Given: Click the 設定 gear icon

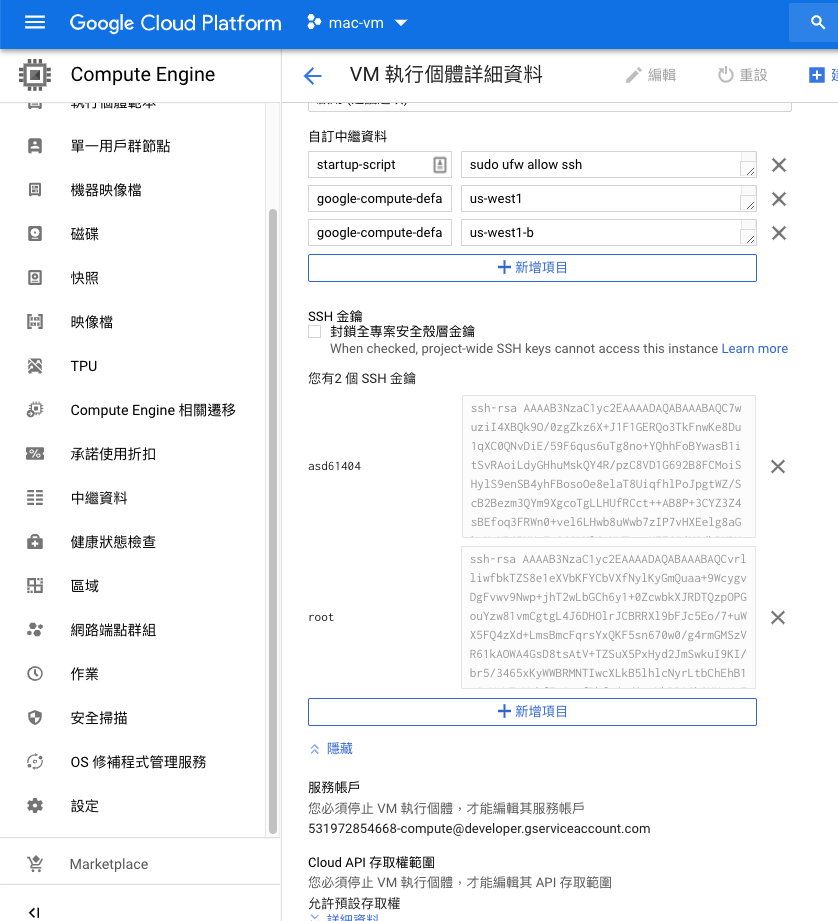Looking at the screenshot, I should point(35,806).
